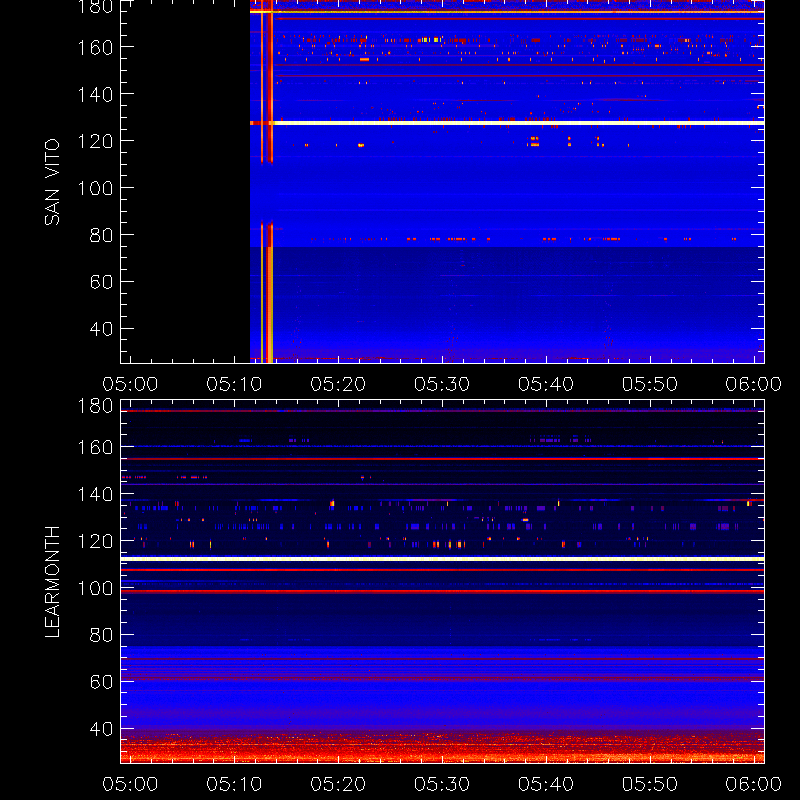Click the 160 frequency label on Learmonth axis

click(95, 447)
